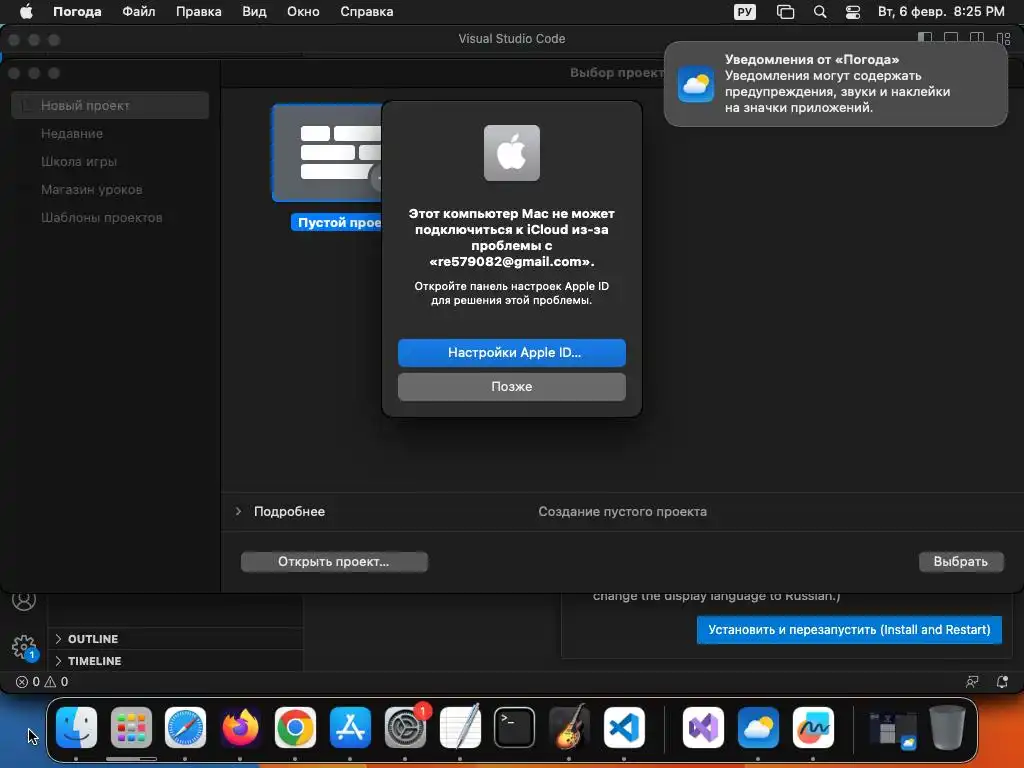Click the errors and warnings status indicator
1024x768 pixels.
click(42, 682)
